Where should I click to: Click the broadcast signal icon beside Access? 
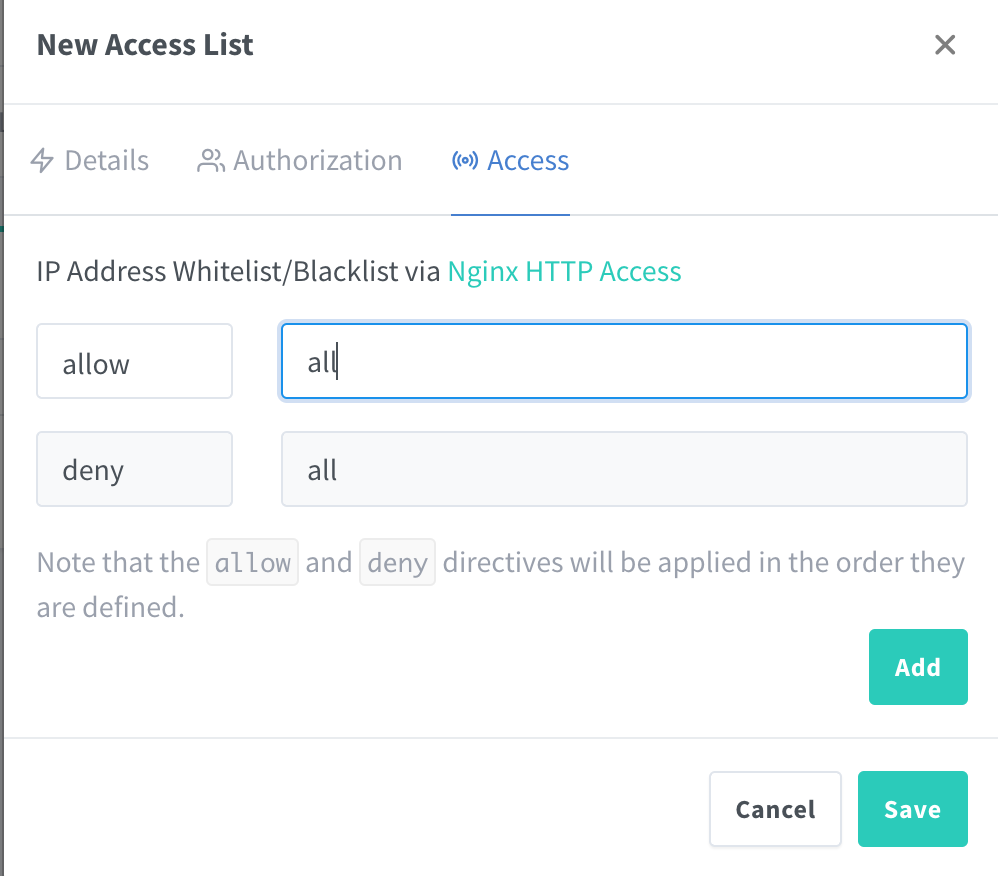[x=464, y=160]
